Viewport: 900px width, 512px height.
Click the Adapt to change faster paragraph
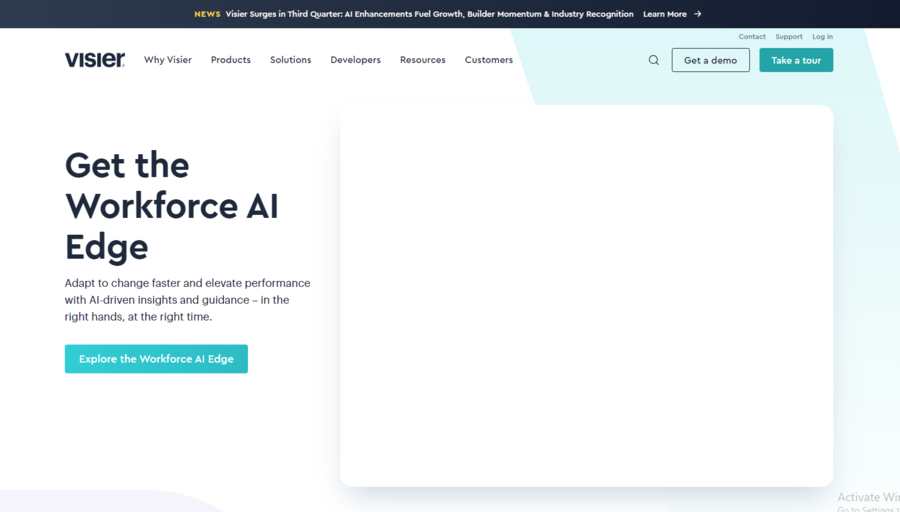coord(187,300)
